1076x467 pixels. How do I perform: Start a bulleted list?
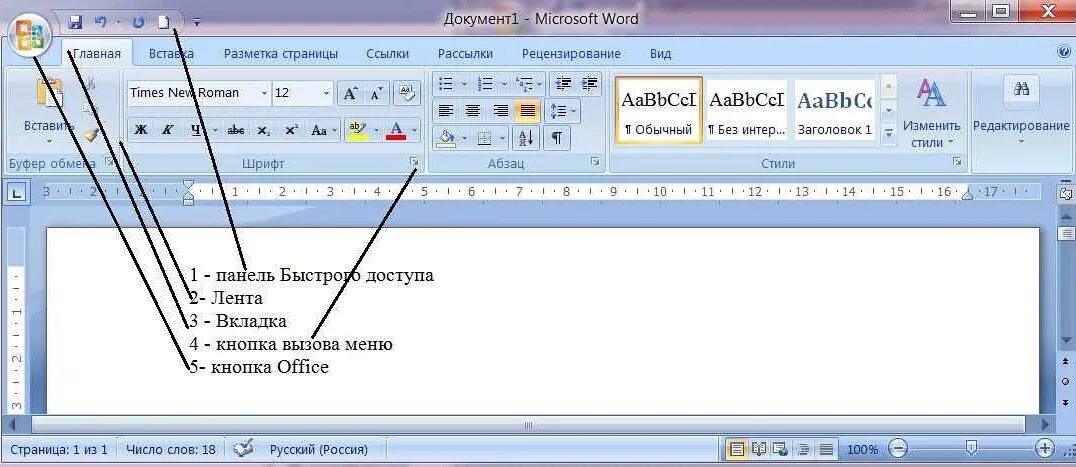click(x=445, y=84)
